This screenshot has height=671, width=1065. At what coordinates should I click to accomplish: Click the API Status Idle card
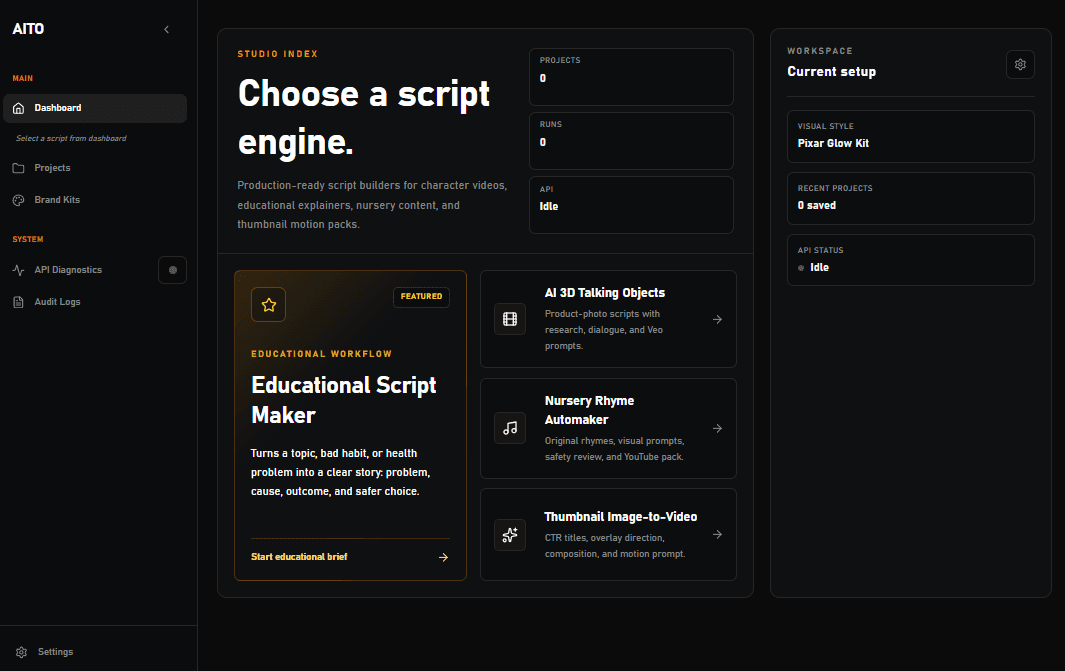911,260
